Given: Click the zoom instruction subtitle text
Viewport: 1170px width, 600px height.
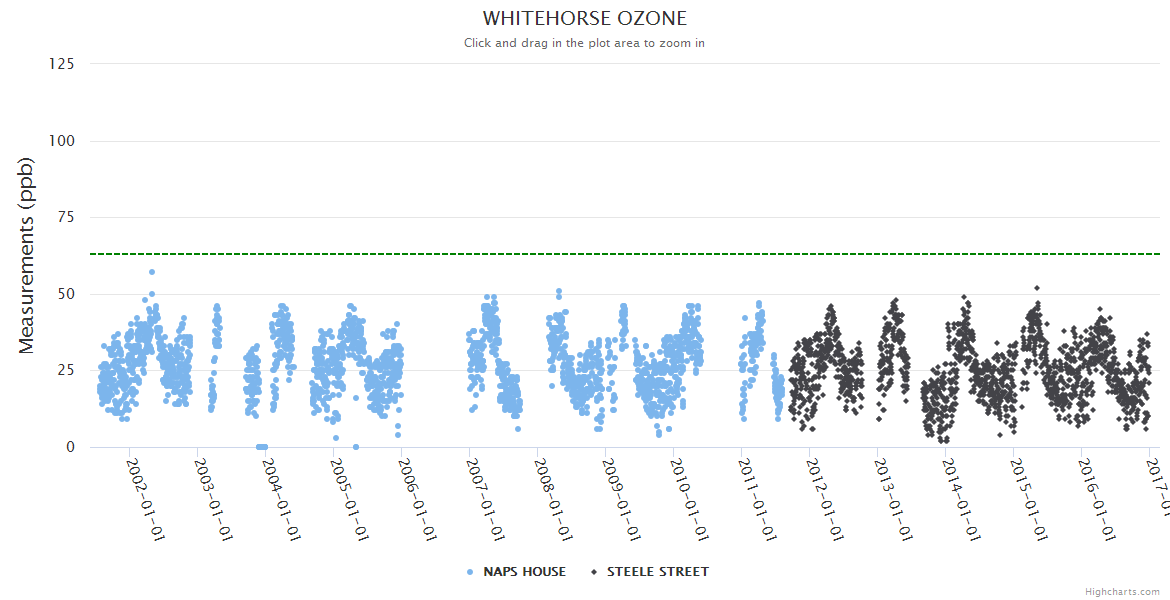Looking at the screenshot, I should pyautogui.click(x=584, y=43).
